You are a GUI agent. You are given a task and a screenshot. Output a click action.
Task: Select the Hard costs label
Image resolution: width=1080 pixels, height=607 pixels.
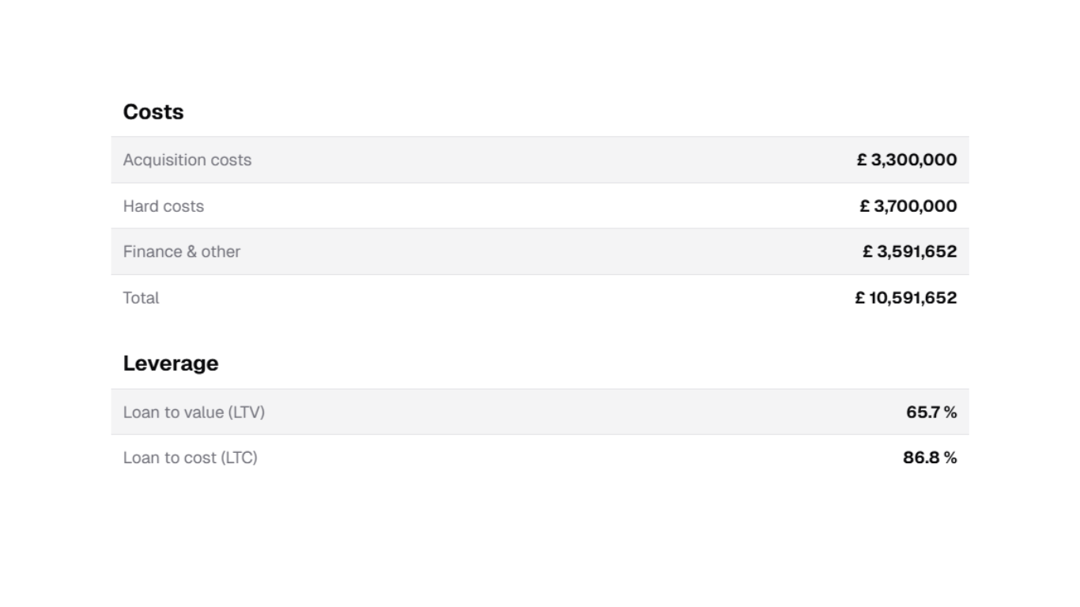point(163,206)
